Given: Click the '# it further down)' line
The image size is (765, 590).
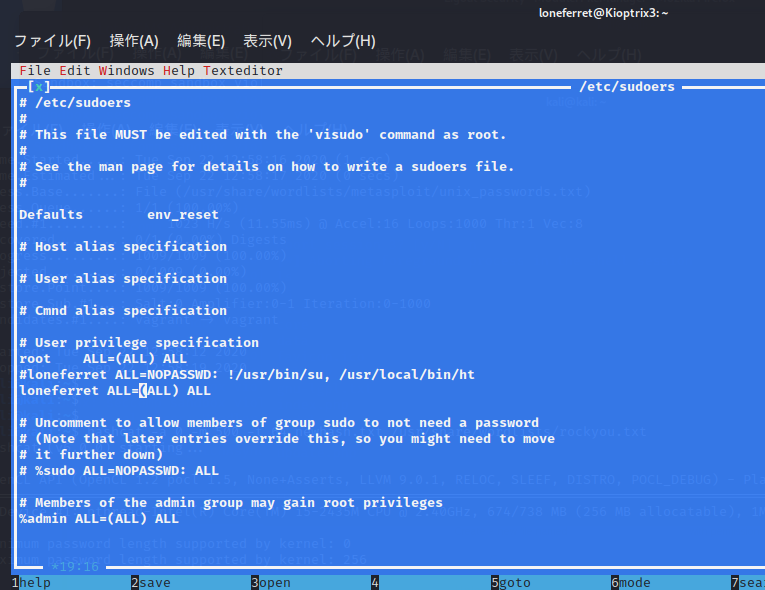Looking at the screenshot, I should pos(91,455).
